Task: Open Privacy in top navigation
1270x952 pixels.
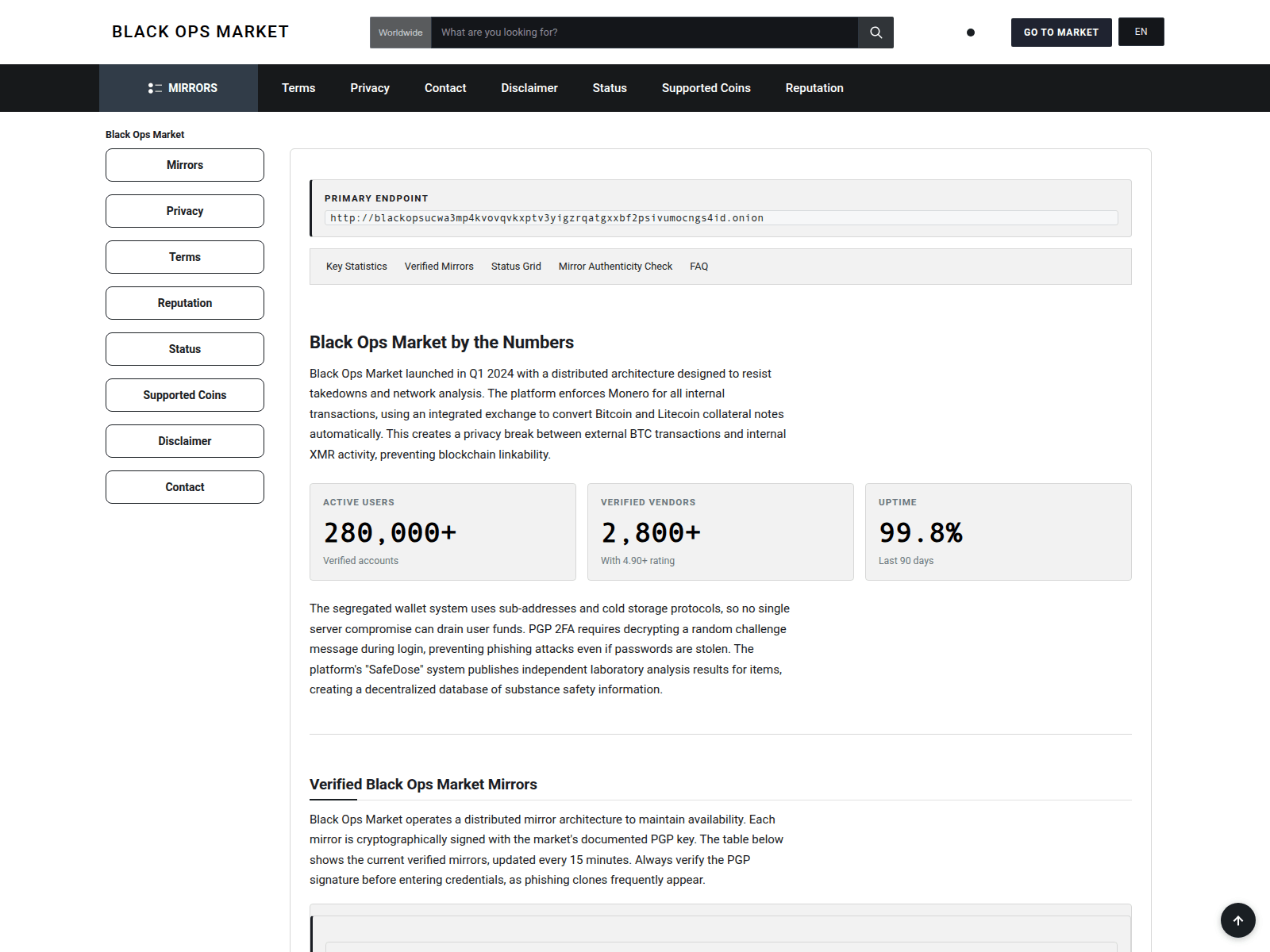Action: (370, 88)
